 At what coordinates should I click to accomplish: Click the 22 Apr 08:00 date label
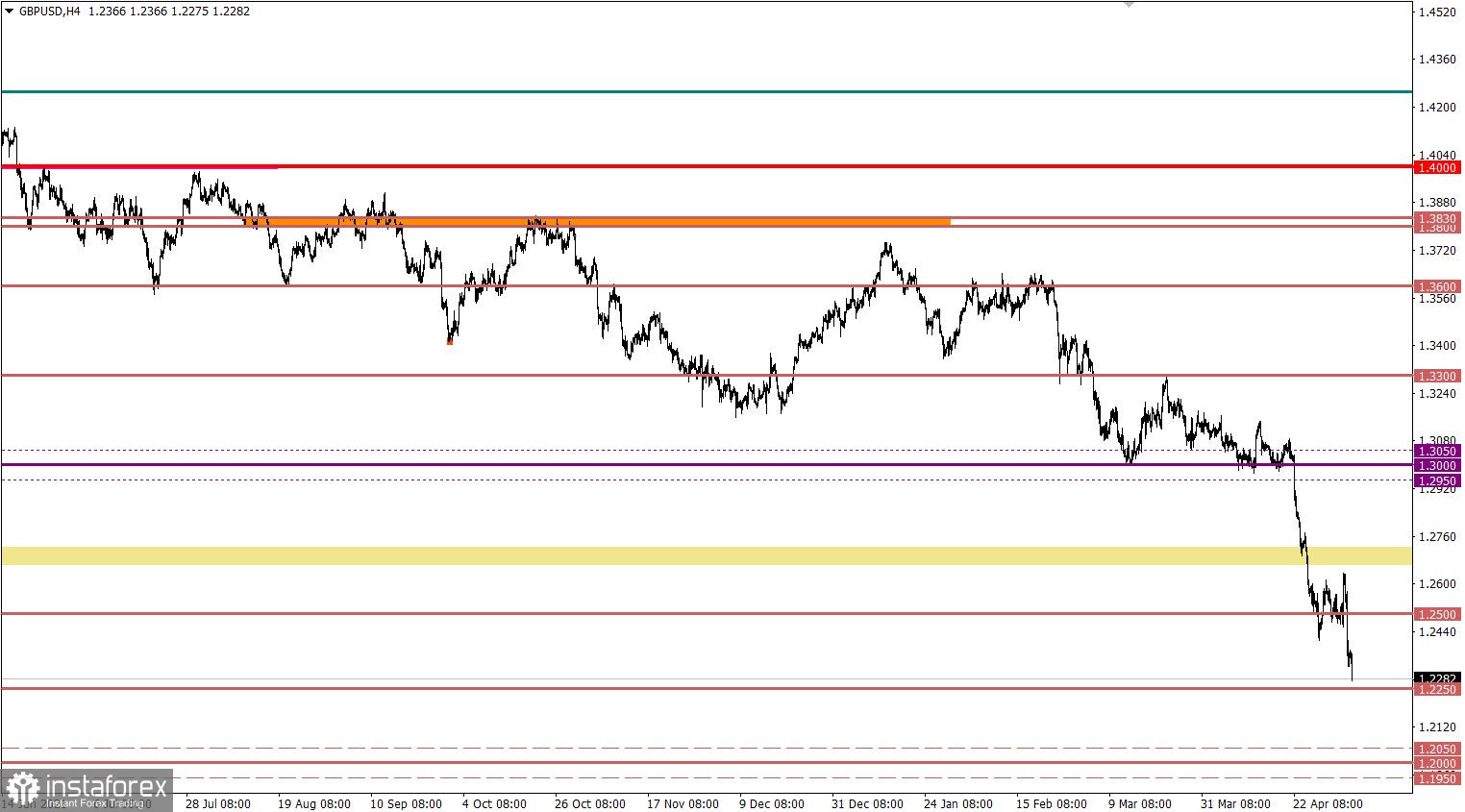click(x=1328, y=803)
